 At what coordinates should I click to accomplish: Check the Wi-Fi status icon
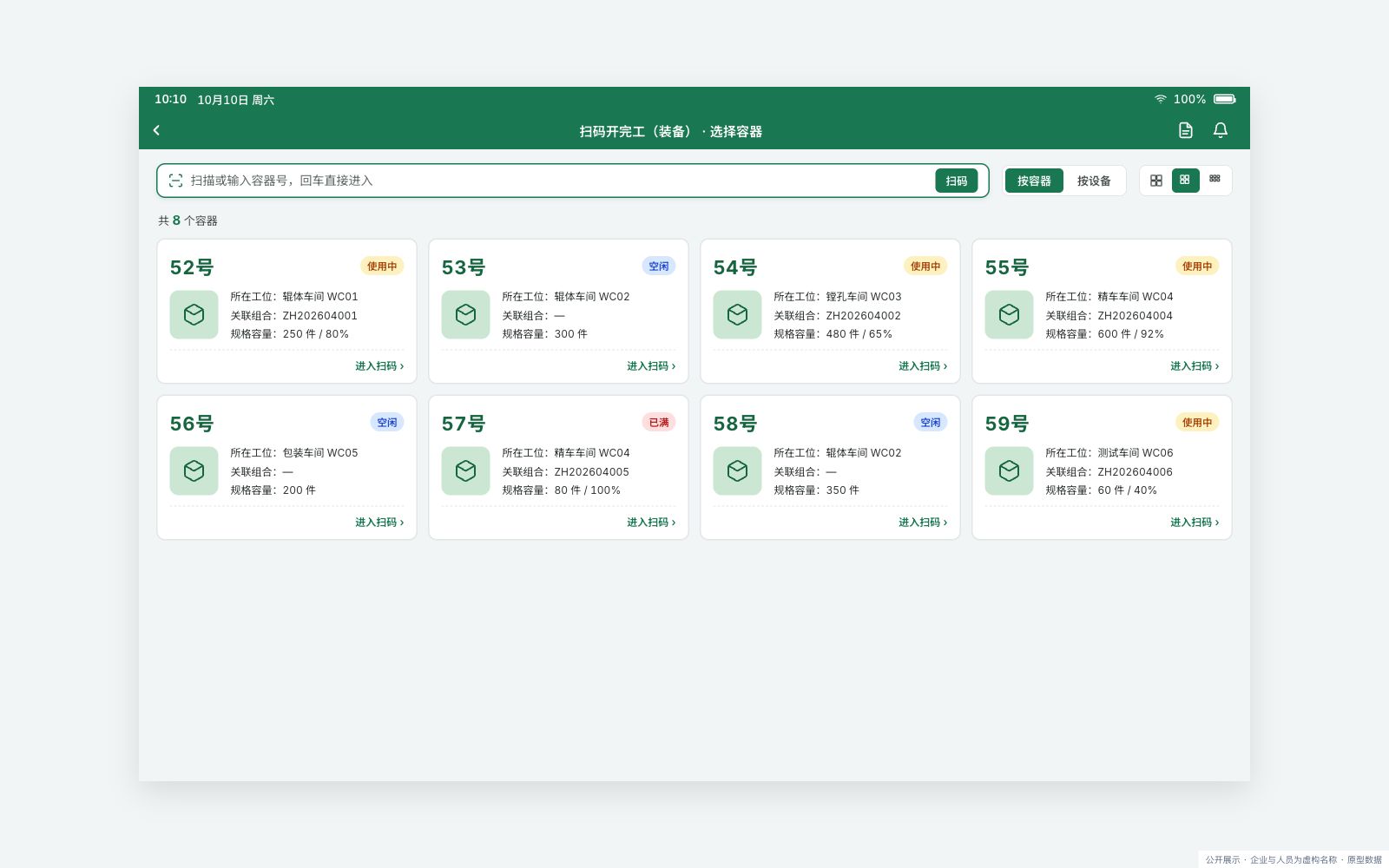click(x=1161, y=99)
